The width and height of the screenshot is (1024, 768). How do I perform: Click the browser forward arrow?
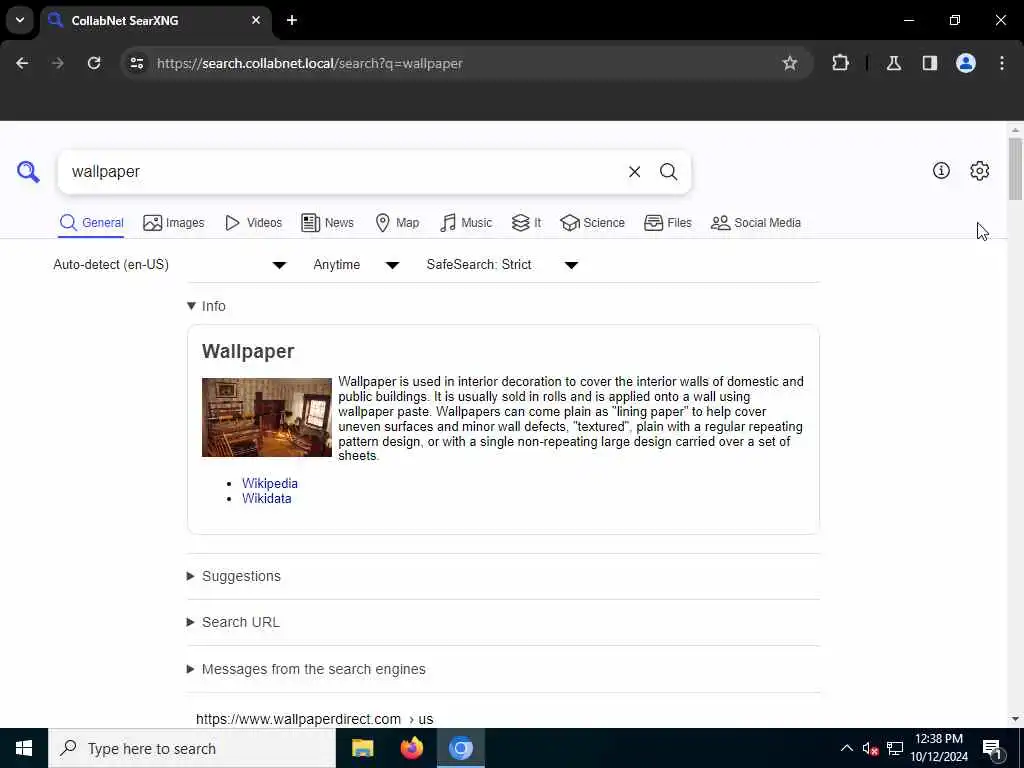coord(57,63)
